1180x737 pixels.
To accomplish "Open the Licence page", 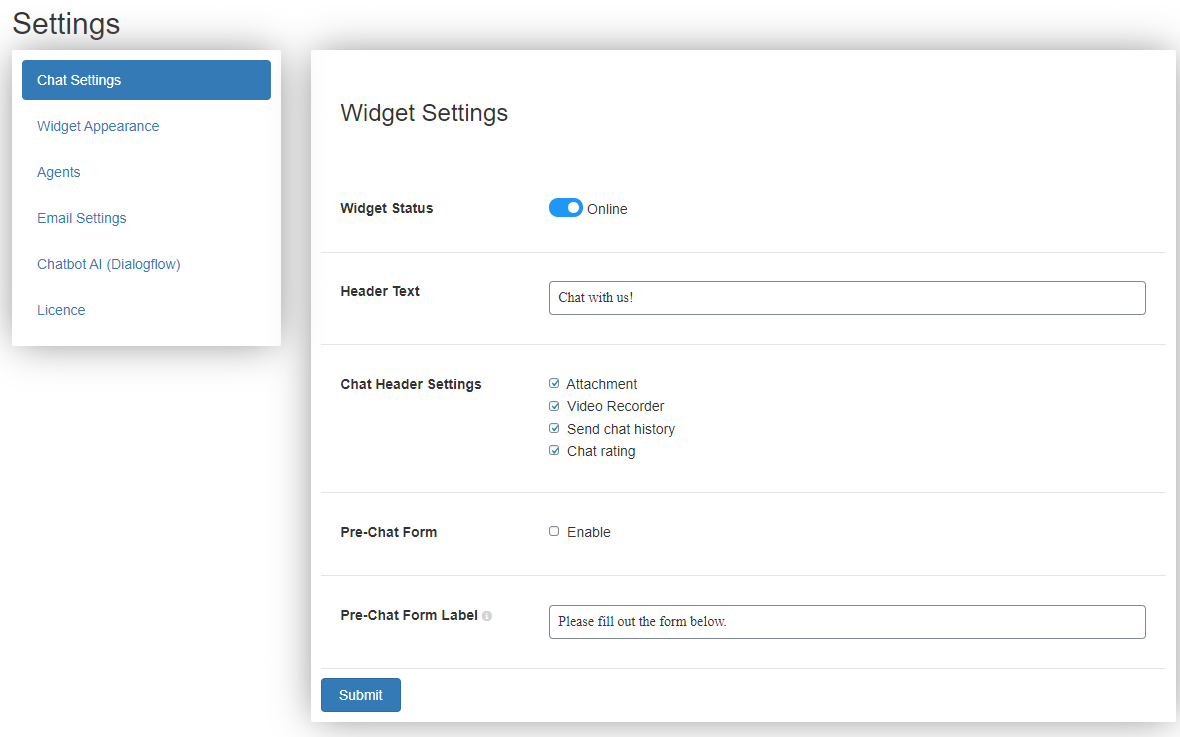I will click(61, 310).
